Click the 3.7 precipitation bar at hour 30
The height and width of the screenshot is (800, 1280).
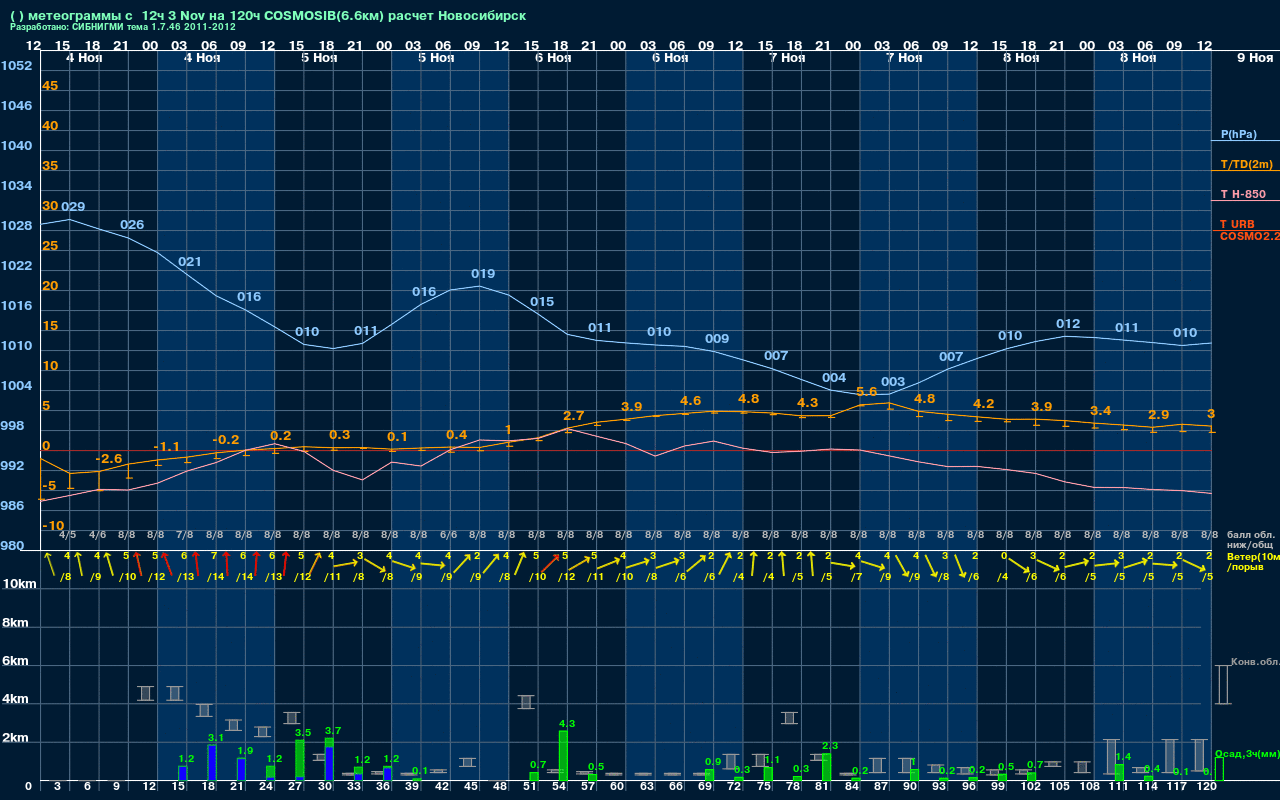click(329, 759)
